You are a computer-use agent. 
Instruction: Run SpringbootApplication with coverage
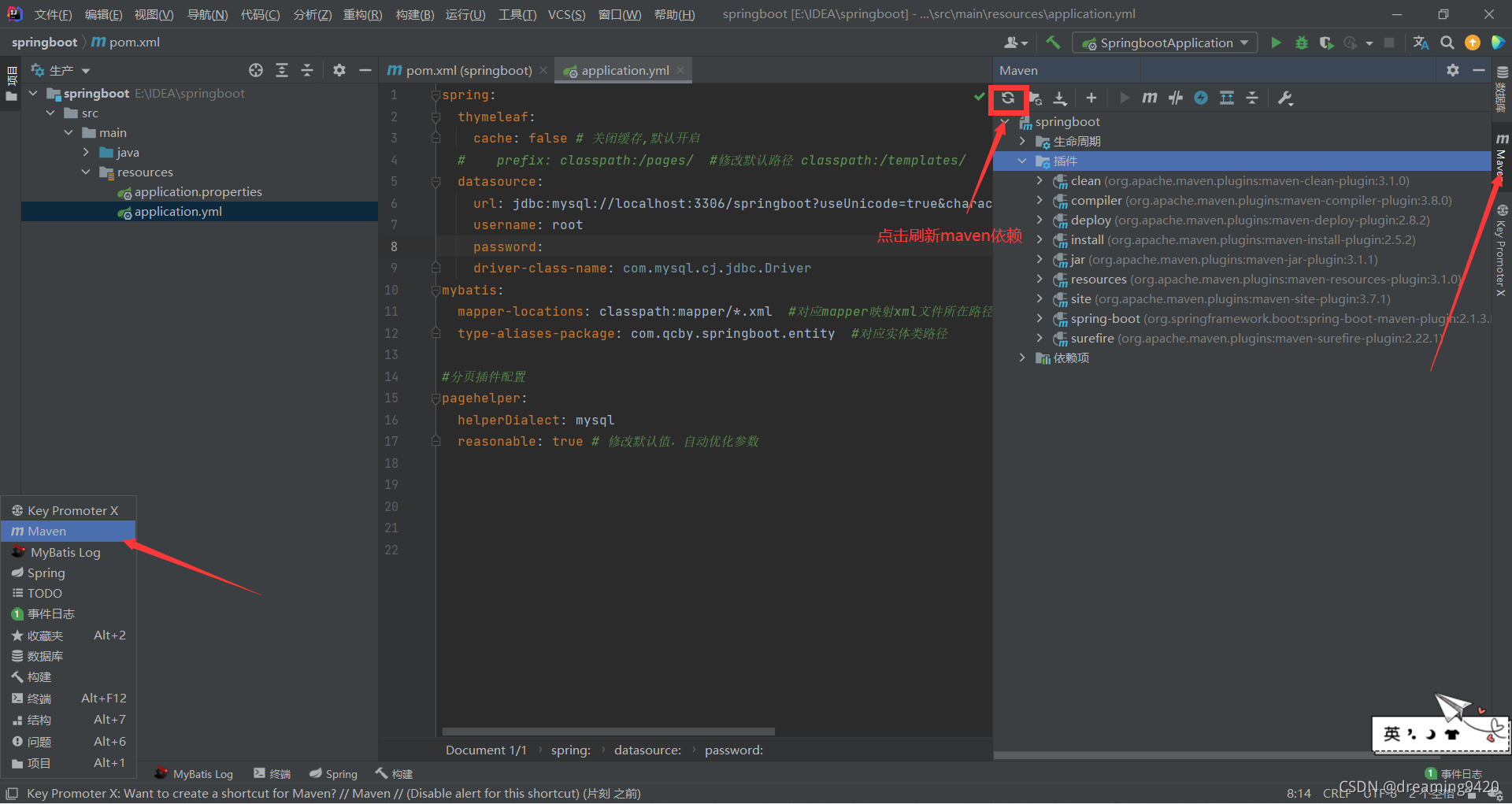click(1326, 43)
